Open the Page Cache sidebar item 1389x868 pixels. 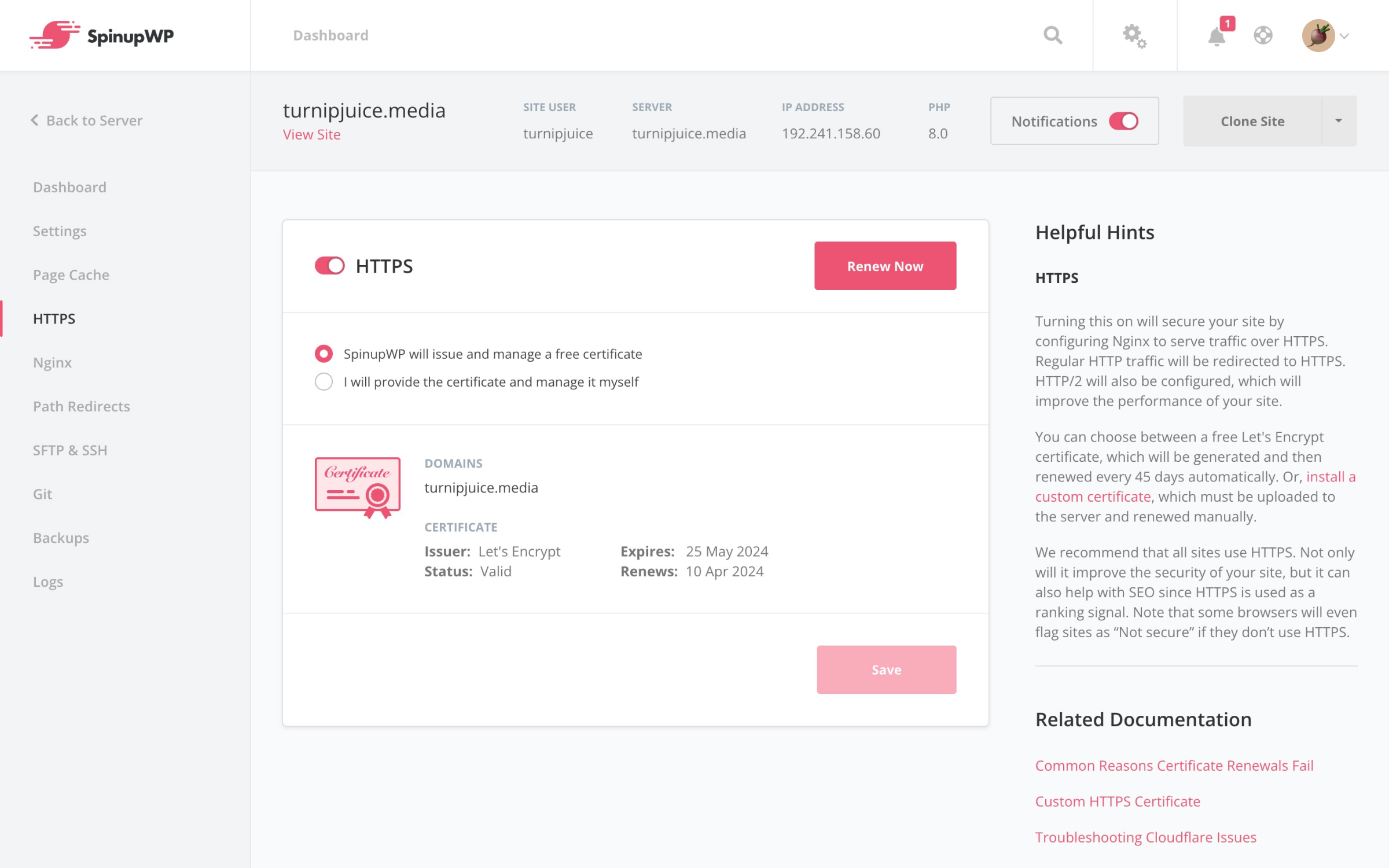(x=71, y=275)
